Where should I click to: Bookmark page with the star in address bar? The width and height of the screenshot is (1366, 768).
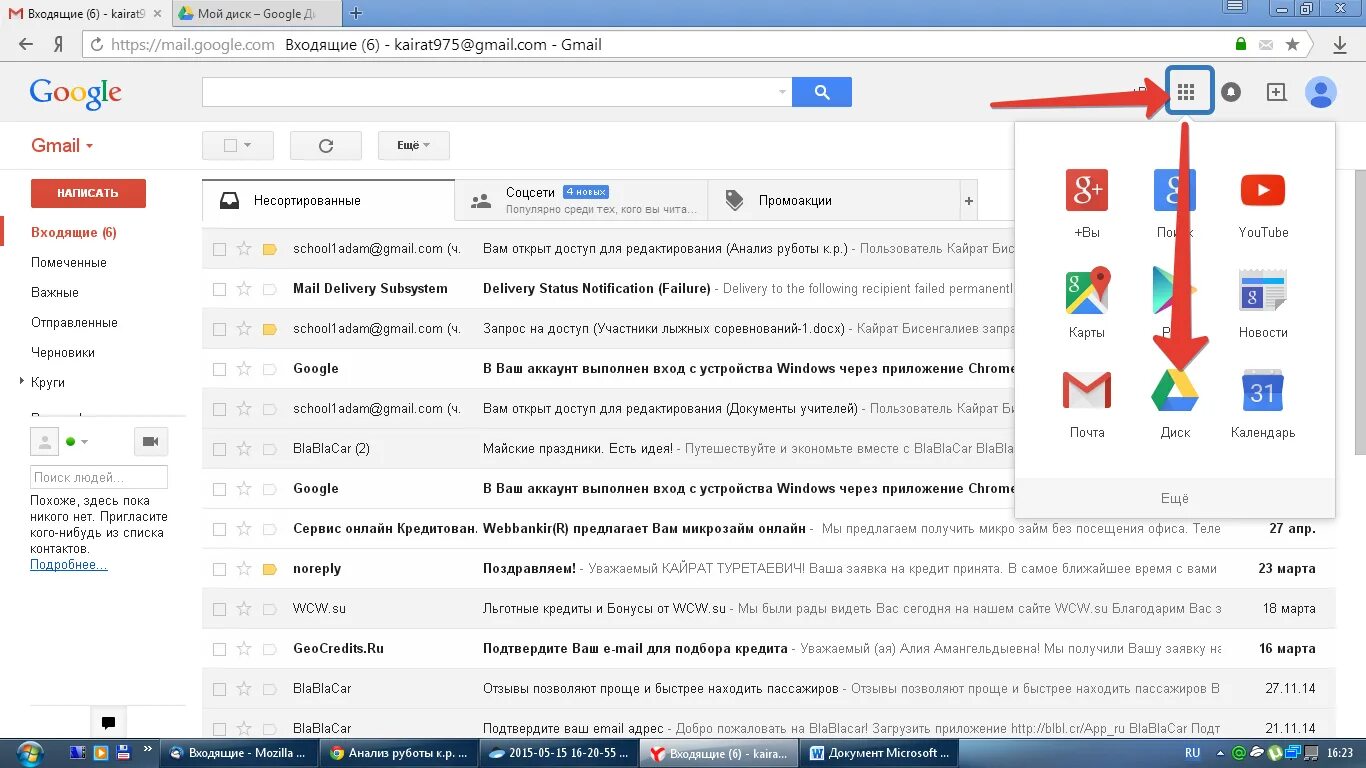pyautogui.click(x=1293, y=44)
